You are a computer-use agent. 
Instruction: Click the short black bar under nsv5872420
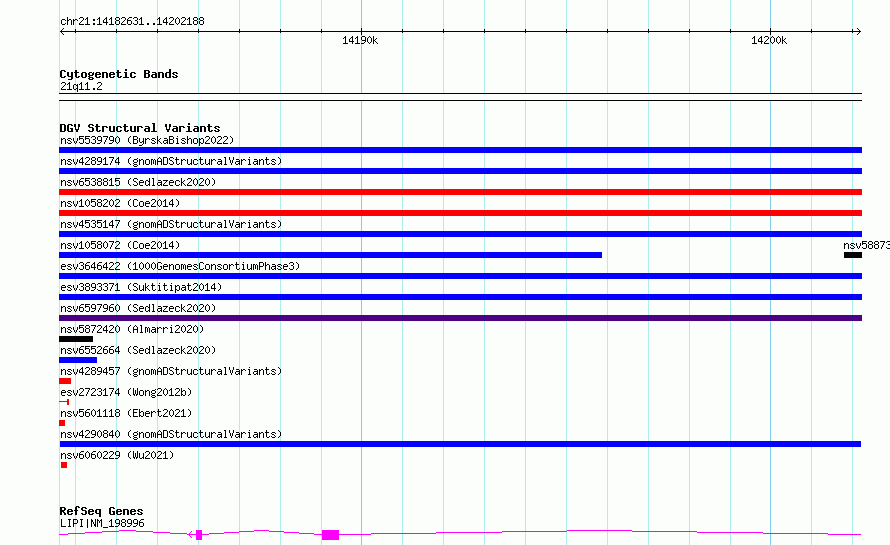(76, 339)
